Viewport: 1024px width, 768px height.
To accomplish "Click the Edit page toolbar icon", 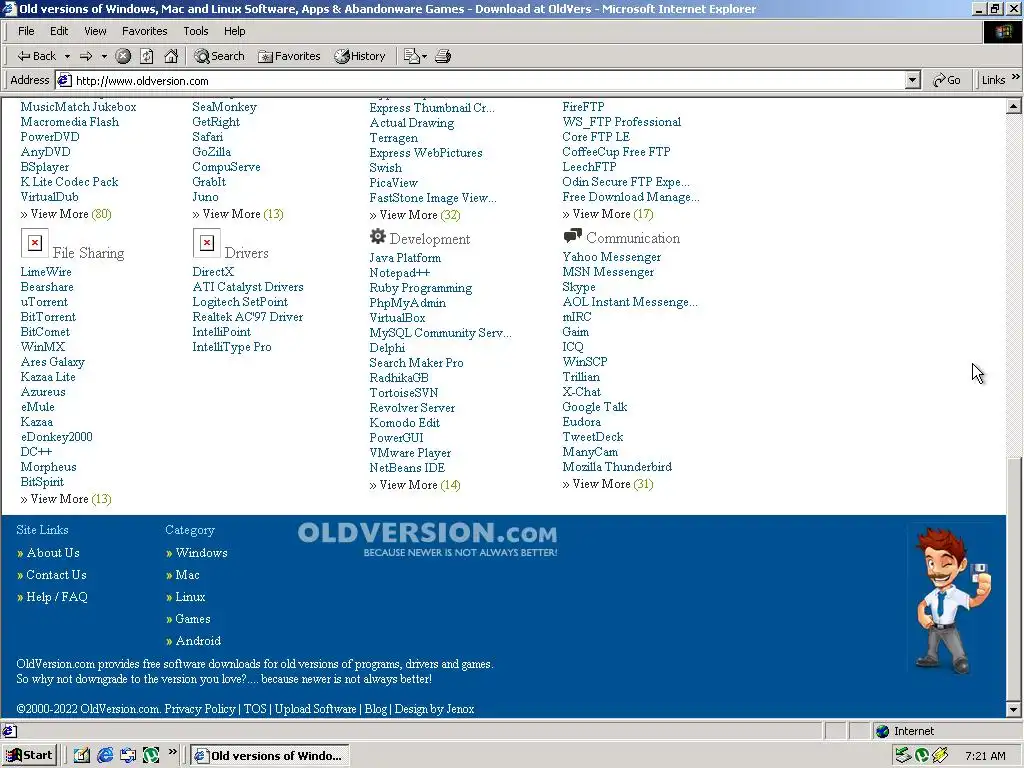I will (x=411, y=56).
